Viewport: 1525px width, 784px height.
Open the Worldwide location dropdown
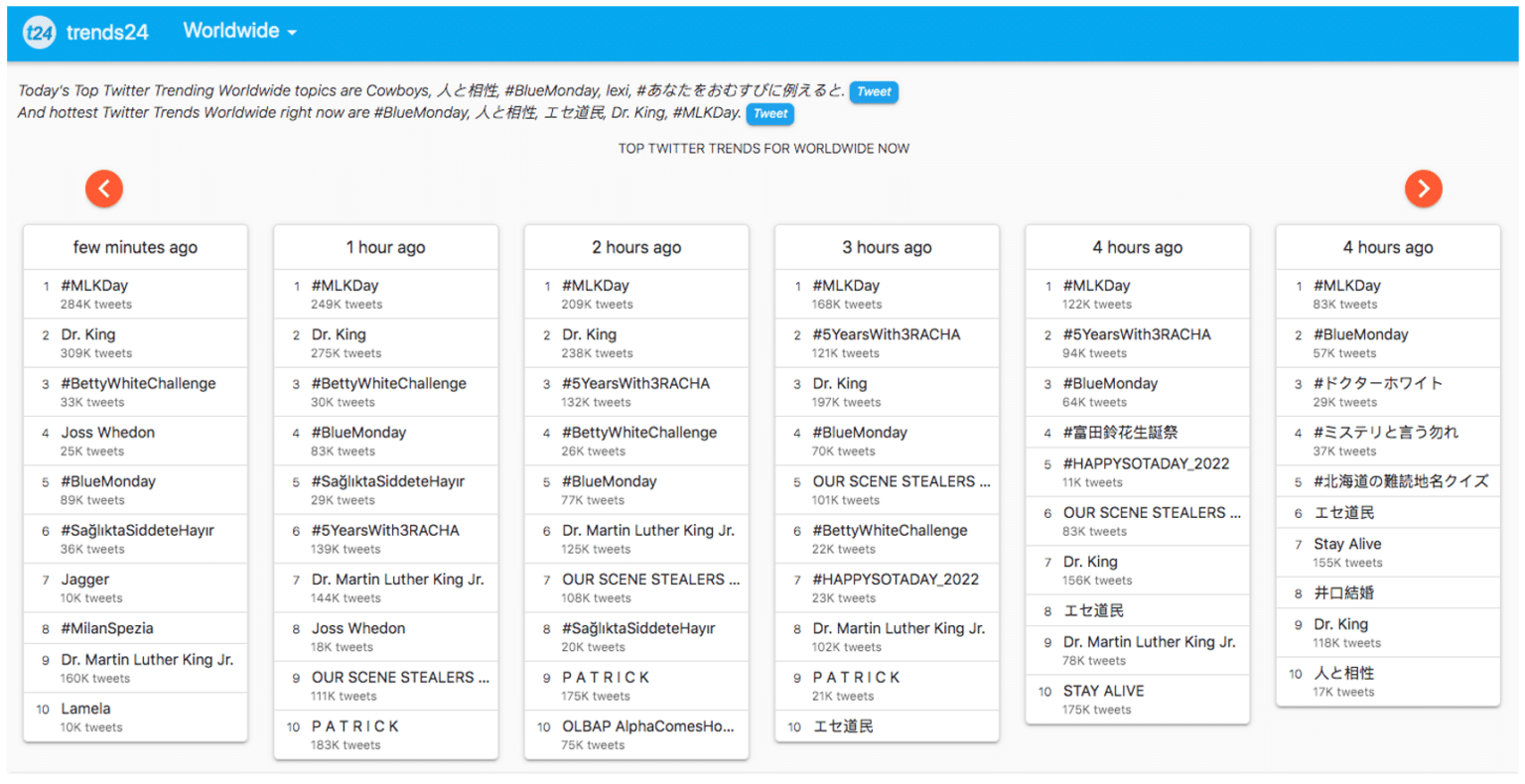pyautogui.click(x=238, y=31)
